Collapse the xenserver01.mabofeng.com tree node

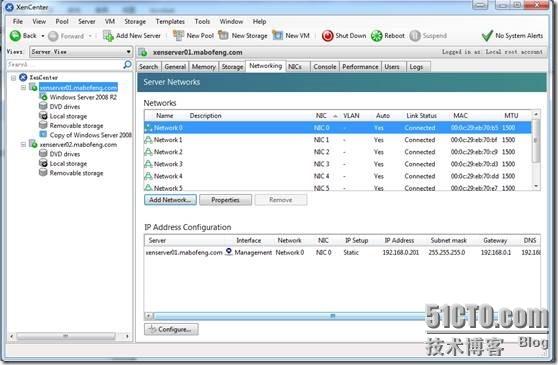(23, 87)
